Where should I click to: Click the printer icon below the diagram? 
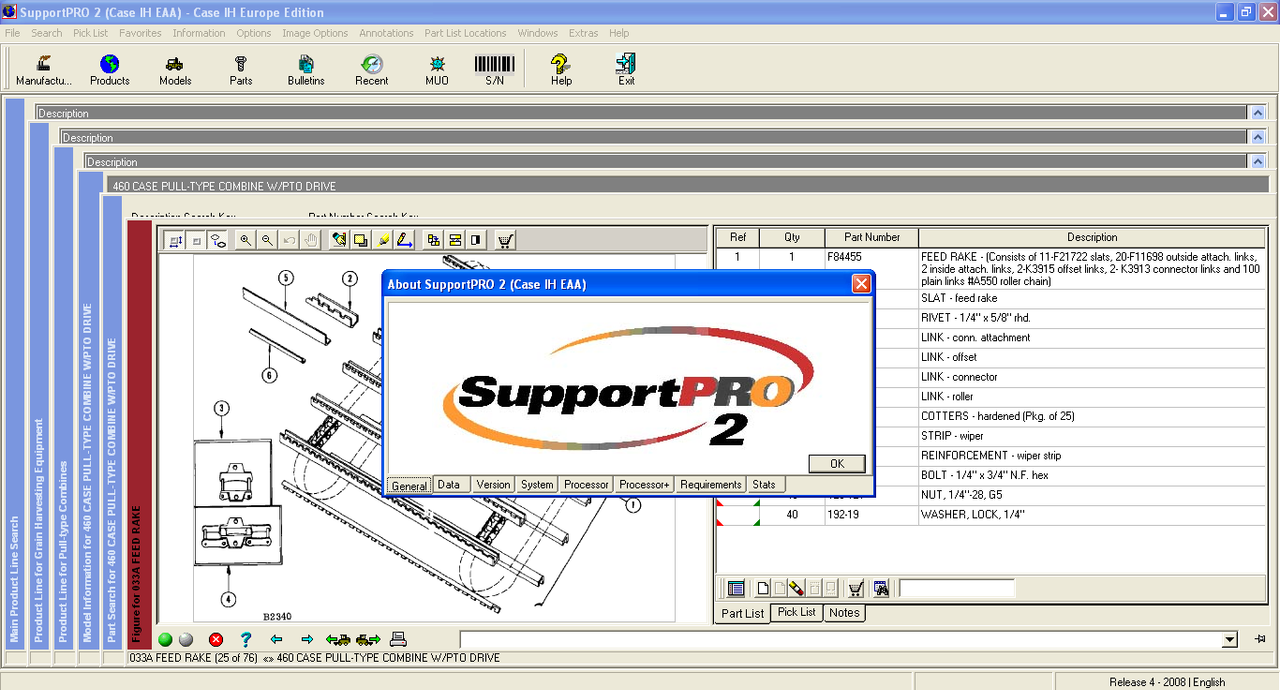point(398,639)
